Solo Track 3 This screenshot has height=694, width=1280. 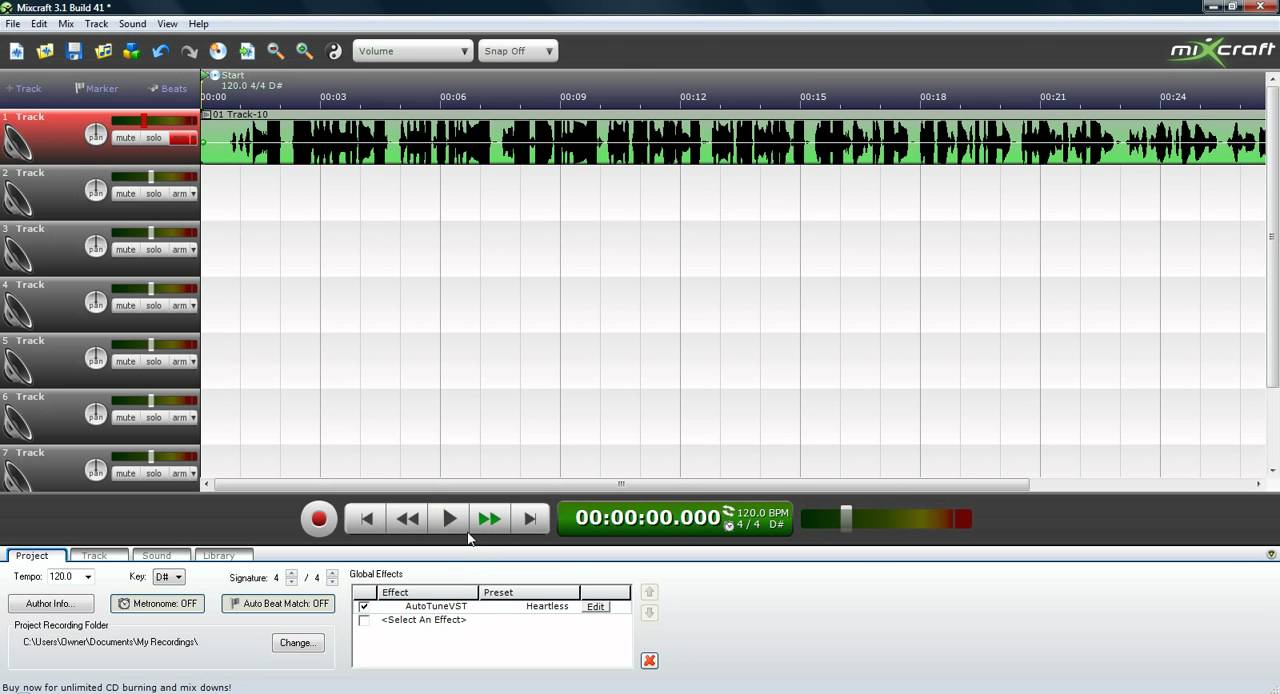pyautogui.click(x=154, y=250)
